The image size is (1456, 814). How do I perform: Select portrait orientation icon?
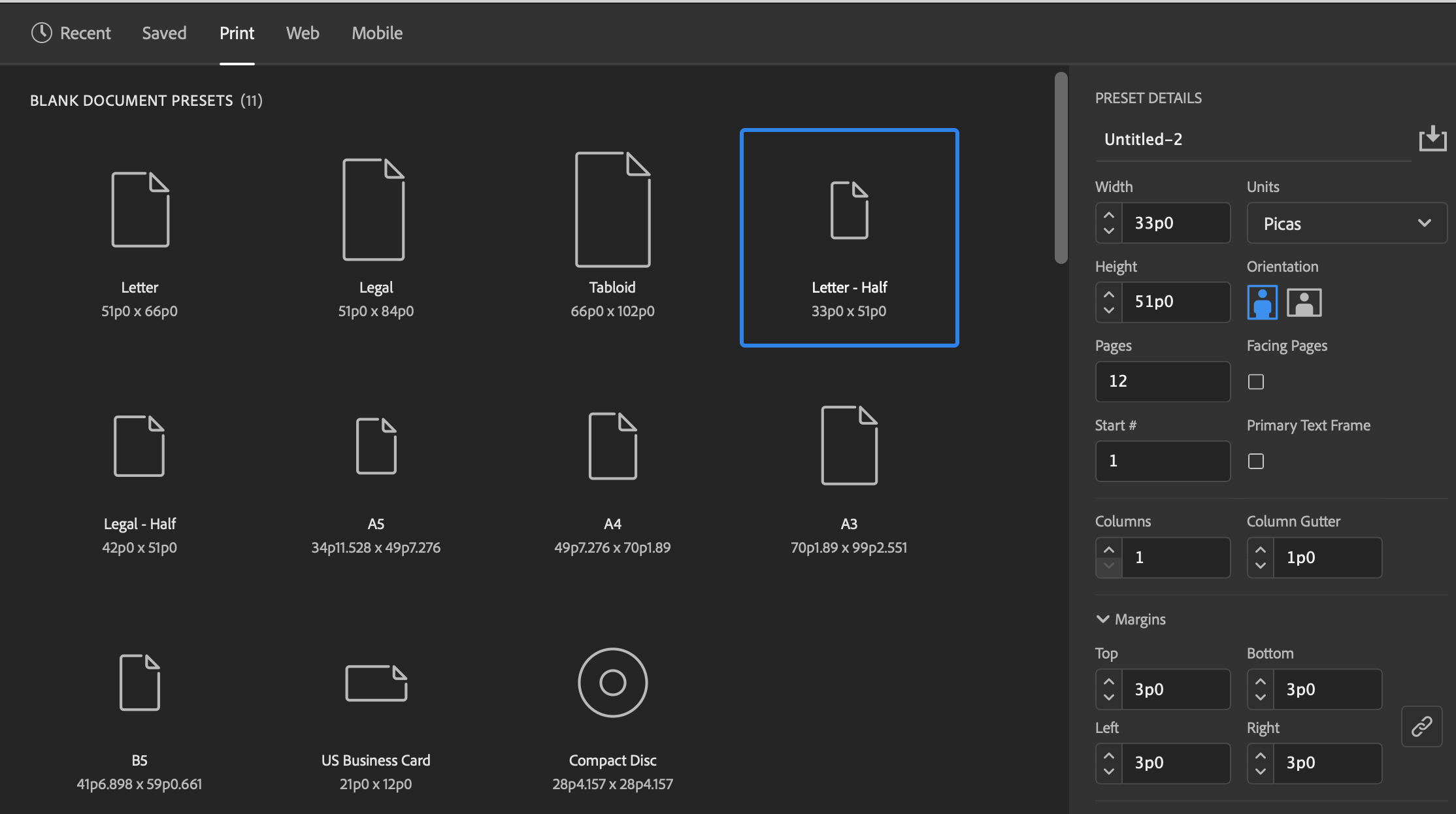click(1262, 302)
